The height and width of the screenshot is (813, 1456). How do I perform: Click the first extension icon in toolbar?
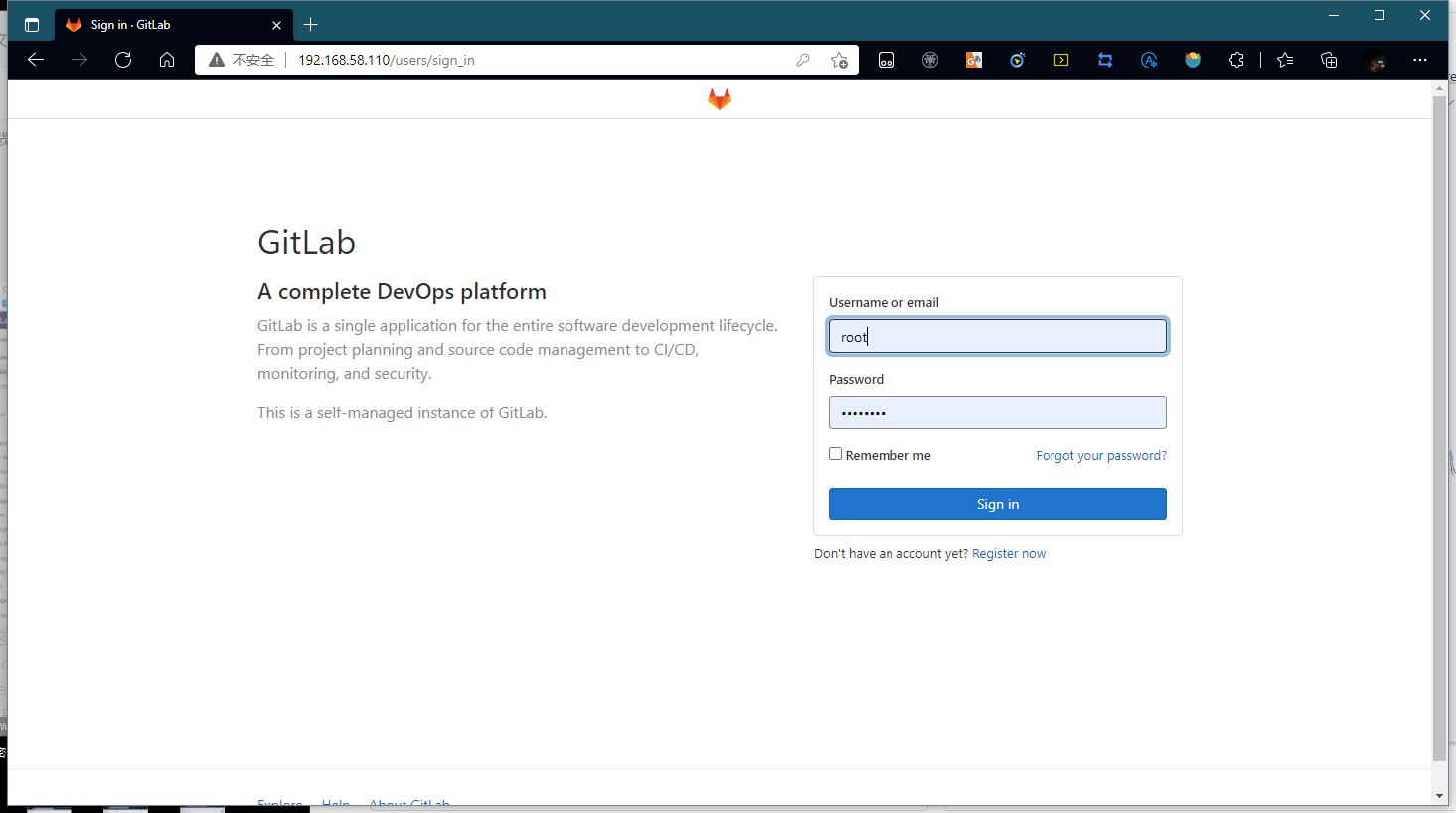pyautogui.click(x=887, y=60)
